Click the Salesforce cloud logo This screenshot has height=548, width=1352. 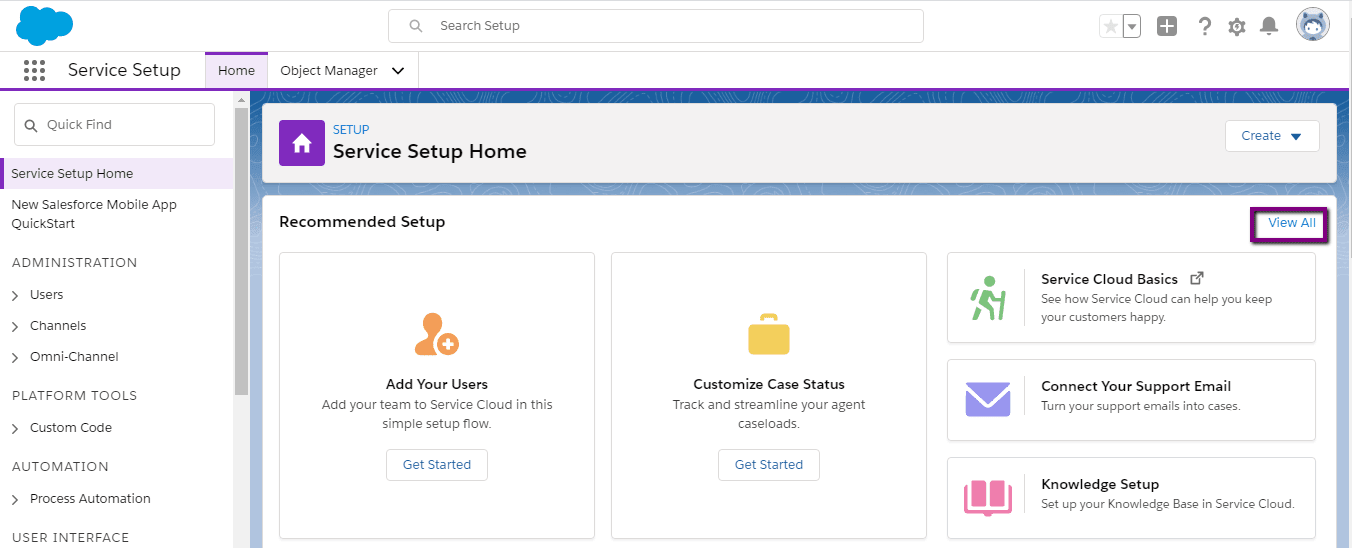point(45,25)
